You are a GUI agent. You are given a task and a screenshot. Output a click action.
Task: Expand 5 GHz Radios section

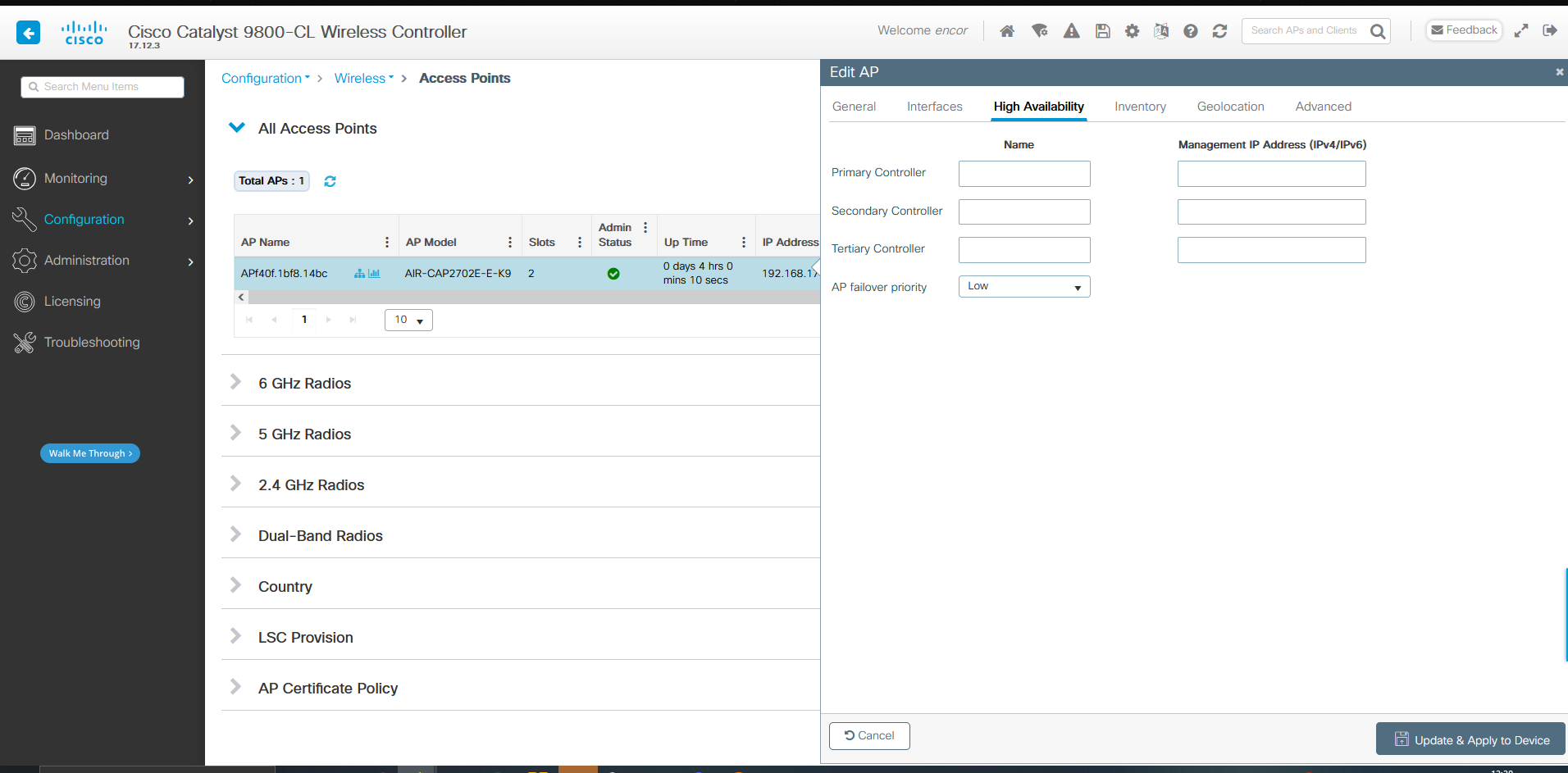click(x=236, y=433)
